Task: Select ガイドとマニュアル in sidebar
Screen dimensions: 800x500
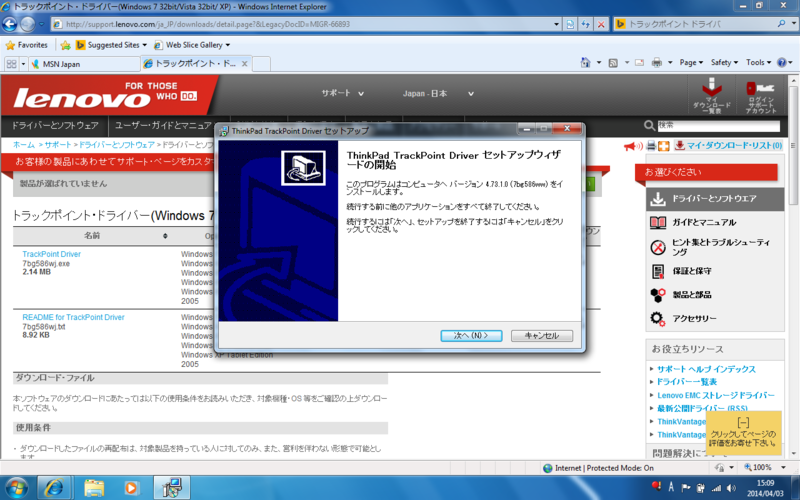Action: pos(715,222)
